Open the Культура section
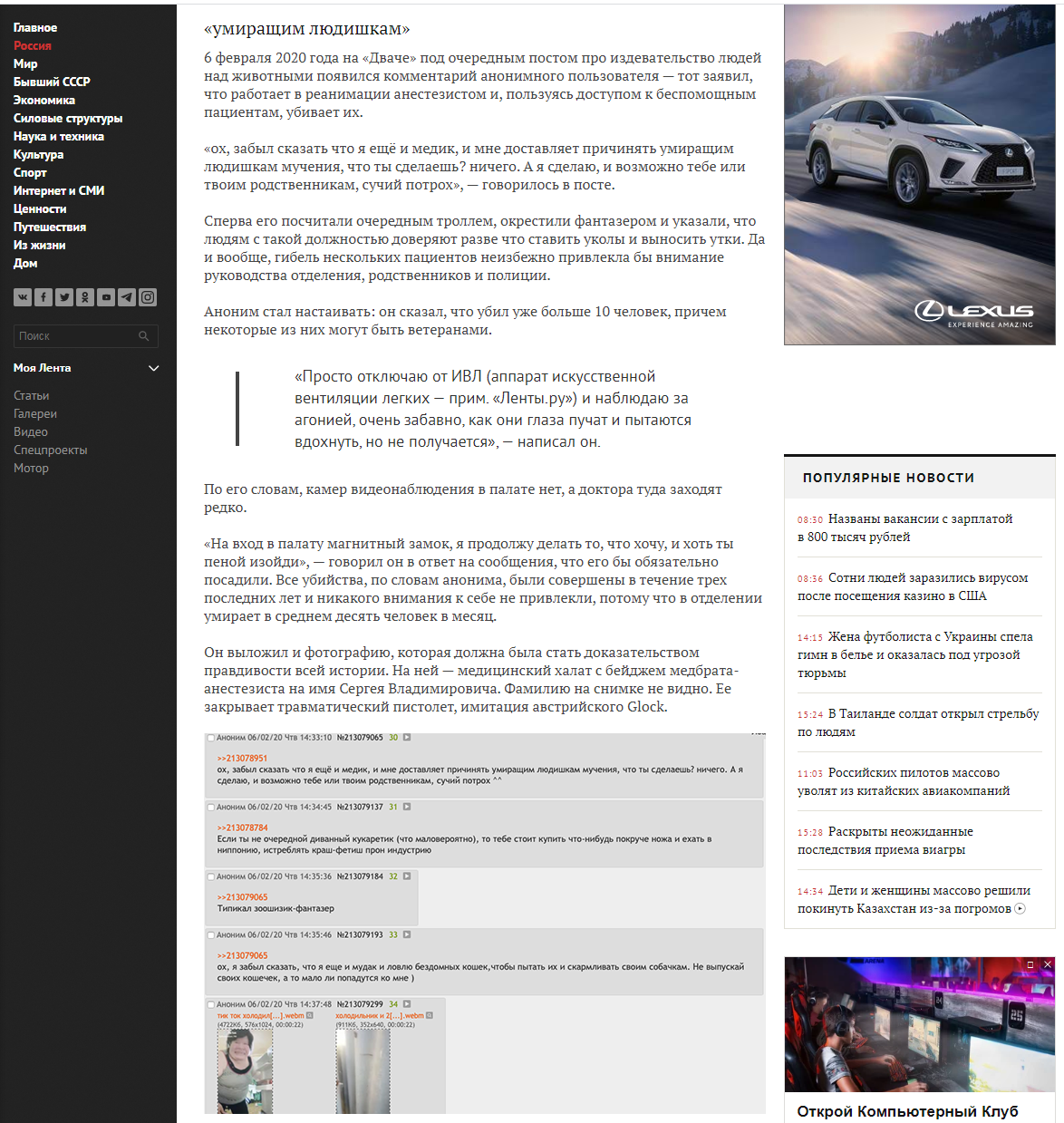The image size is (1064, 1123). coord(38,155)
